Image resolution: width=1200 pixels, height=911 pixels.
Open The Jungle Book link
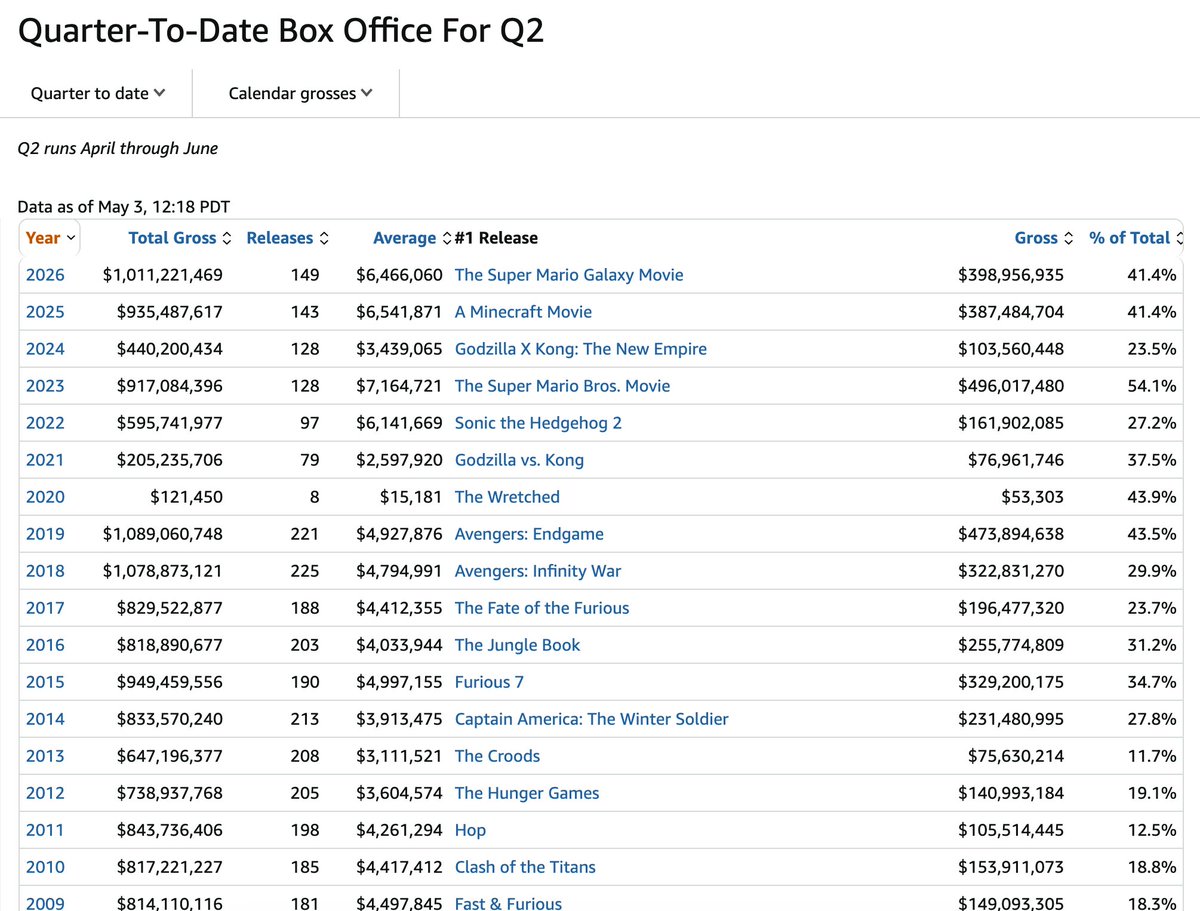coord(517,645)
